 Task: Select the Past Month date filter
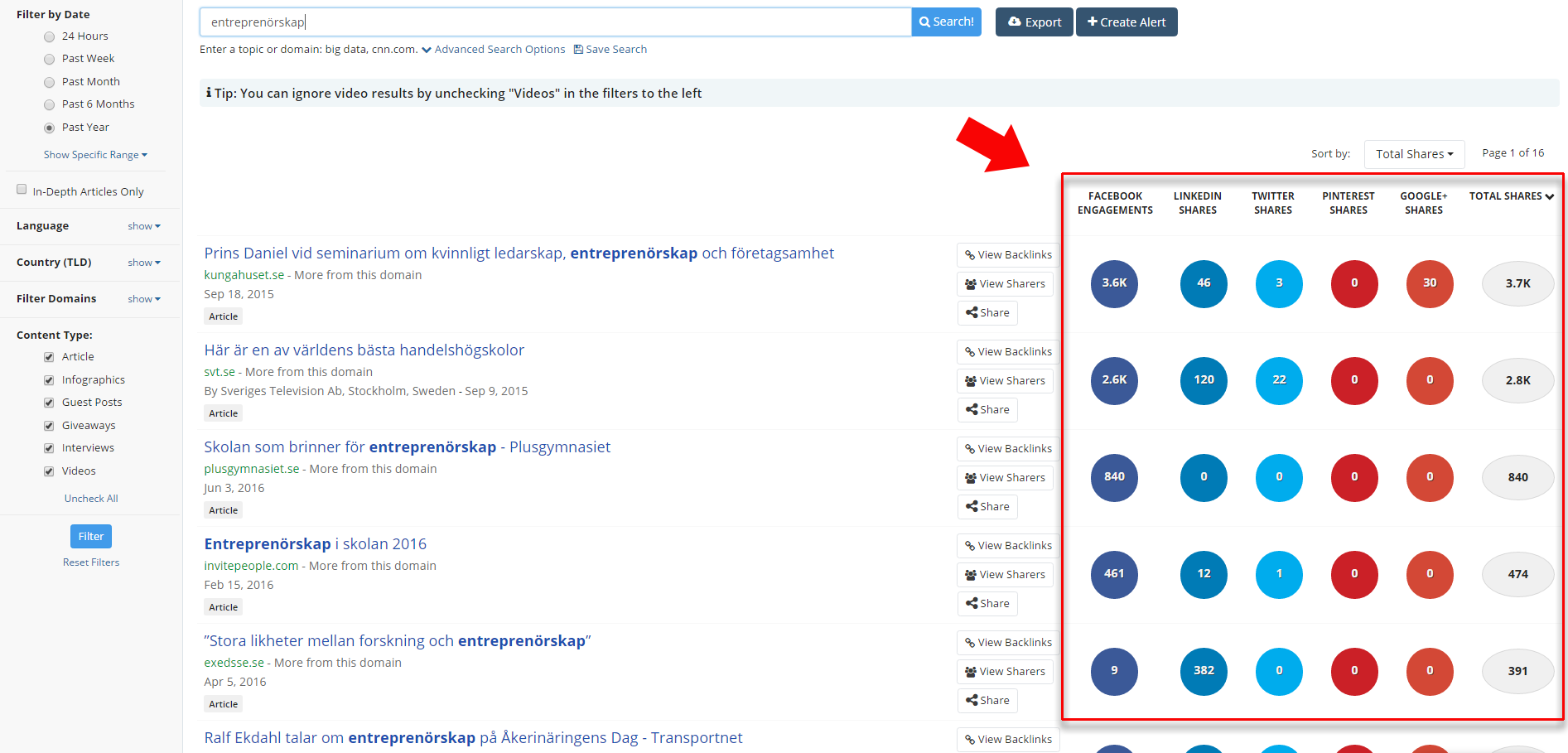(50, 82)
